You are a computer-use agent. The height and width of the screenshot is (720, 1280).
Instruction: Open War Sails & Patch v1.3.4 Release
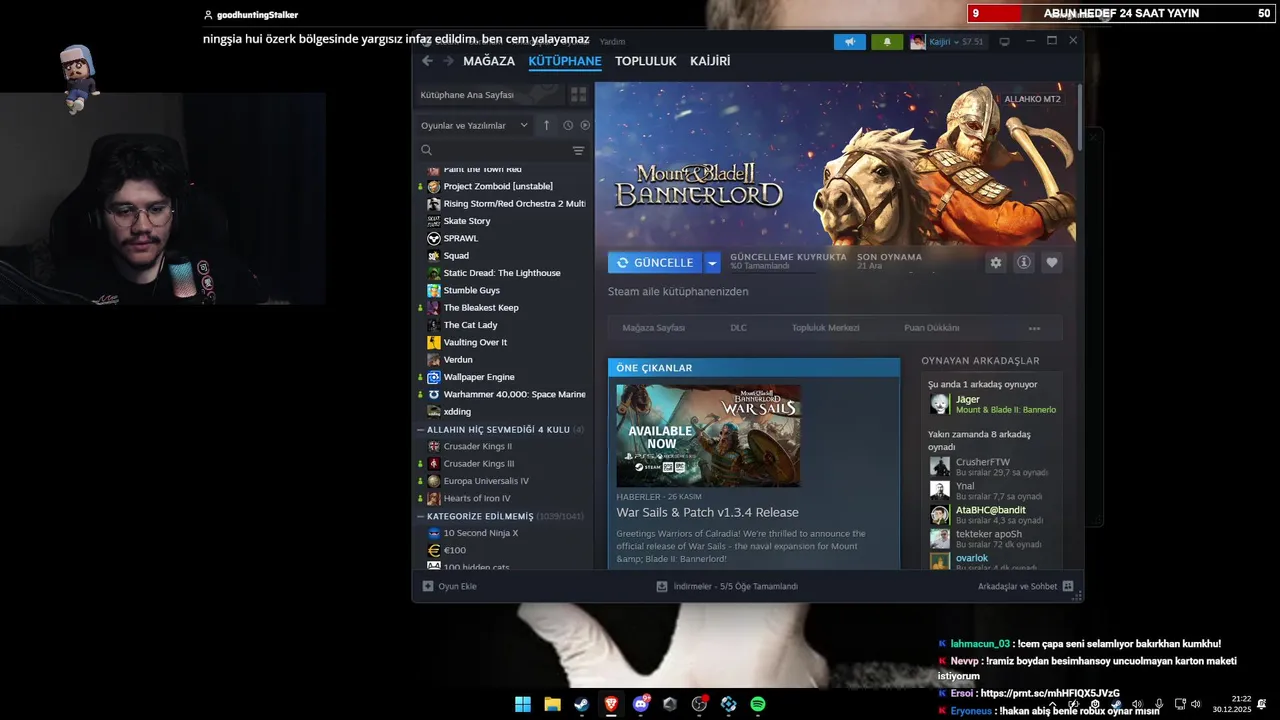[707, 512]
